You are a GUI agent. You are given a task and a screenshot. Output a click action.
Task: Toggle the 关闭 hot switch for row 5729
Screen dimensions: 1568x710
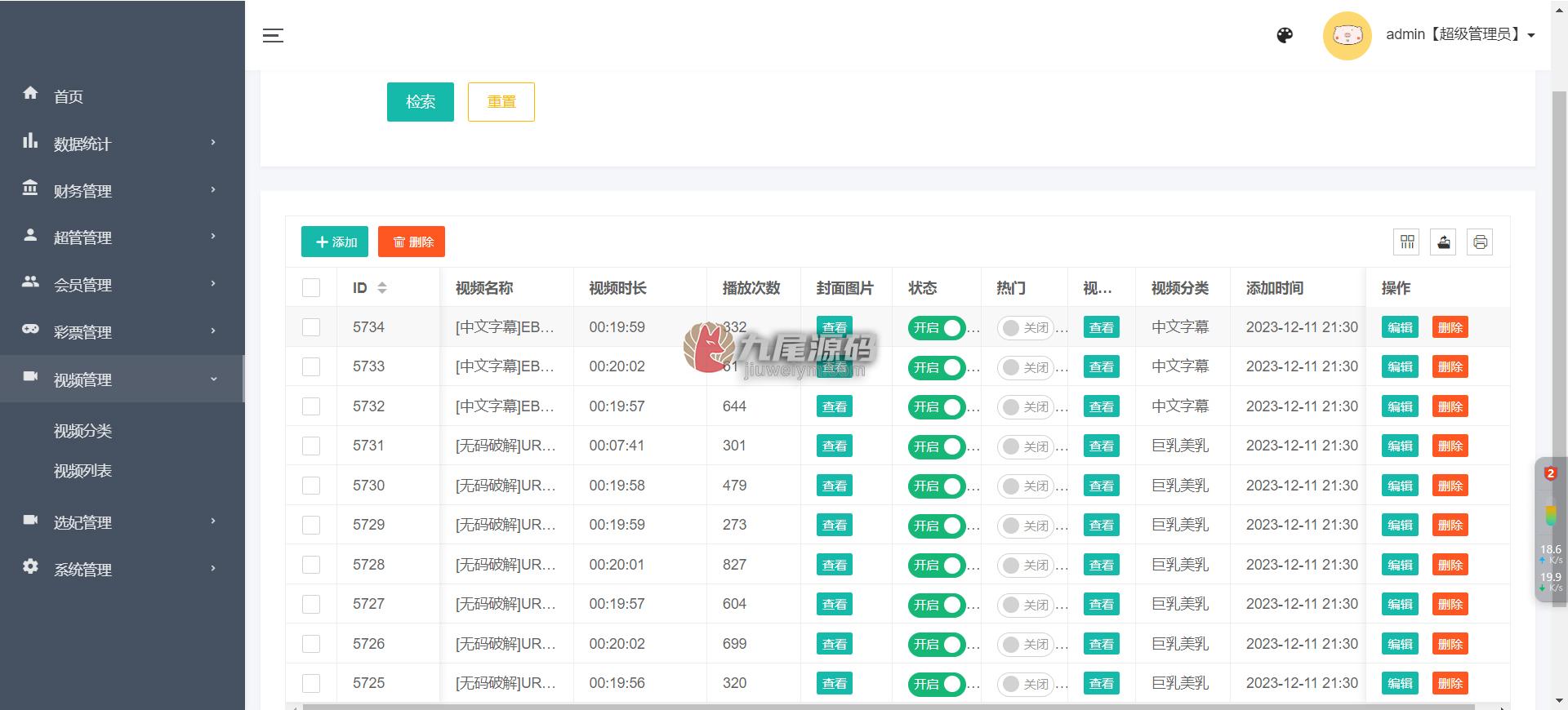(1026, 526)
